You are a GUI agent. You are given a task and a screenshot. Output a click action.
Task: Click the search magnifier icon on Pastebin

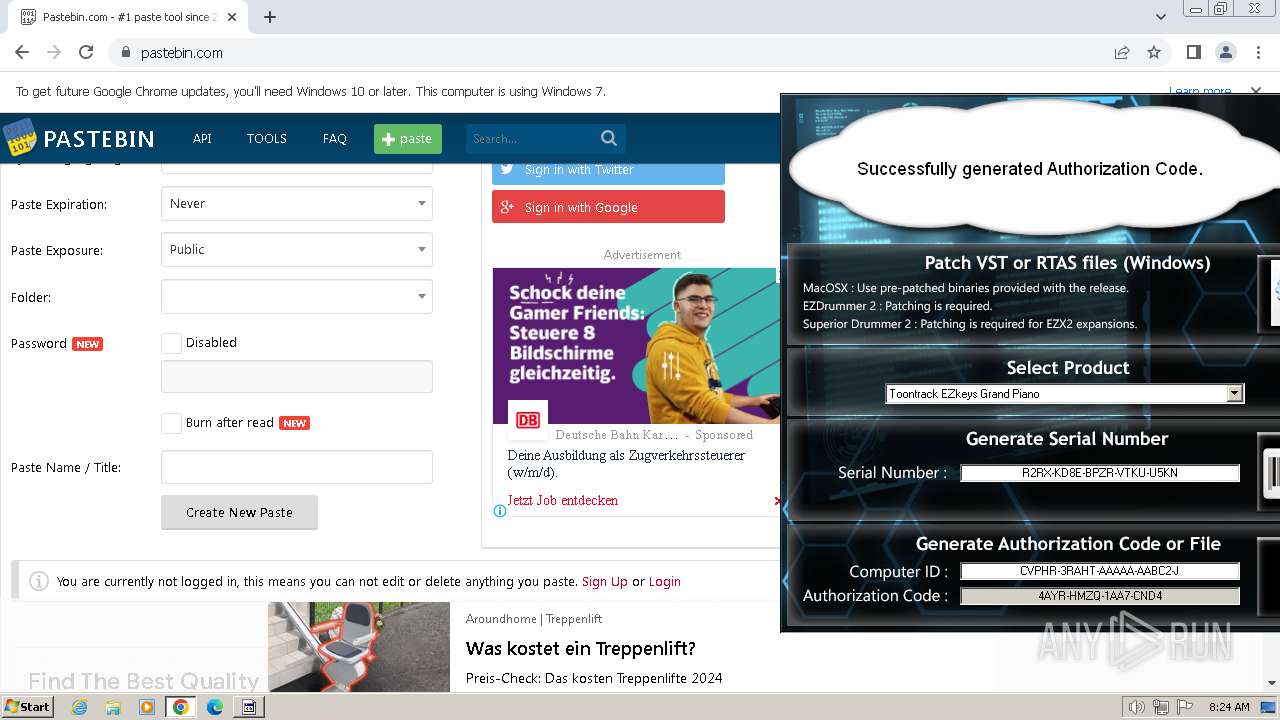[609, 138]
